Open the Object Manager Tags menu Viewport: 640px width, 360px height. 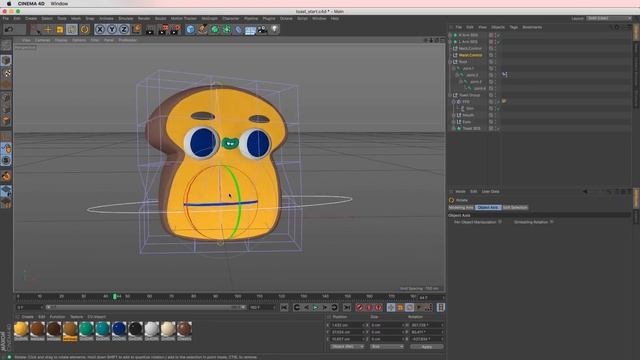[513, 27]
